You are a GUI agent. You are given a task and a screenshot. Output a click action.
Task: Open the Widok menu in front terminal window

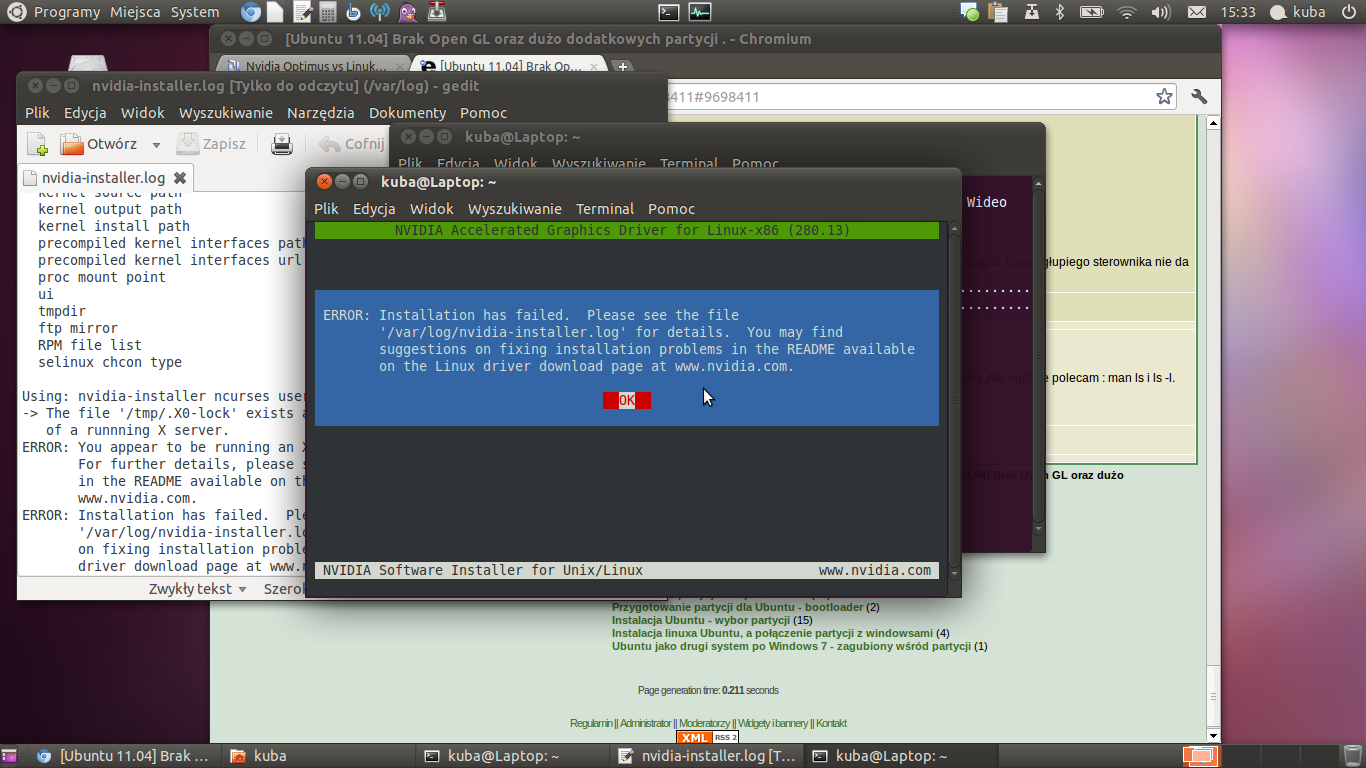432,209
